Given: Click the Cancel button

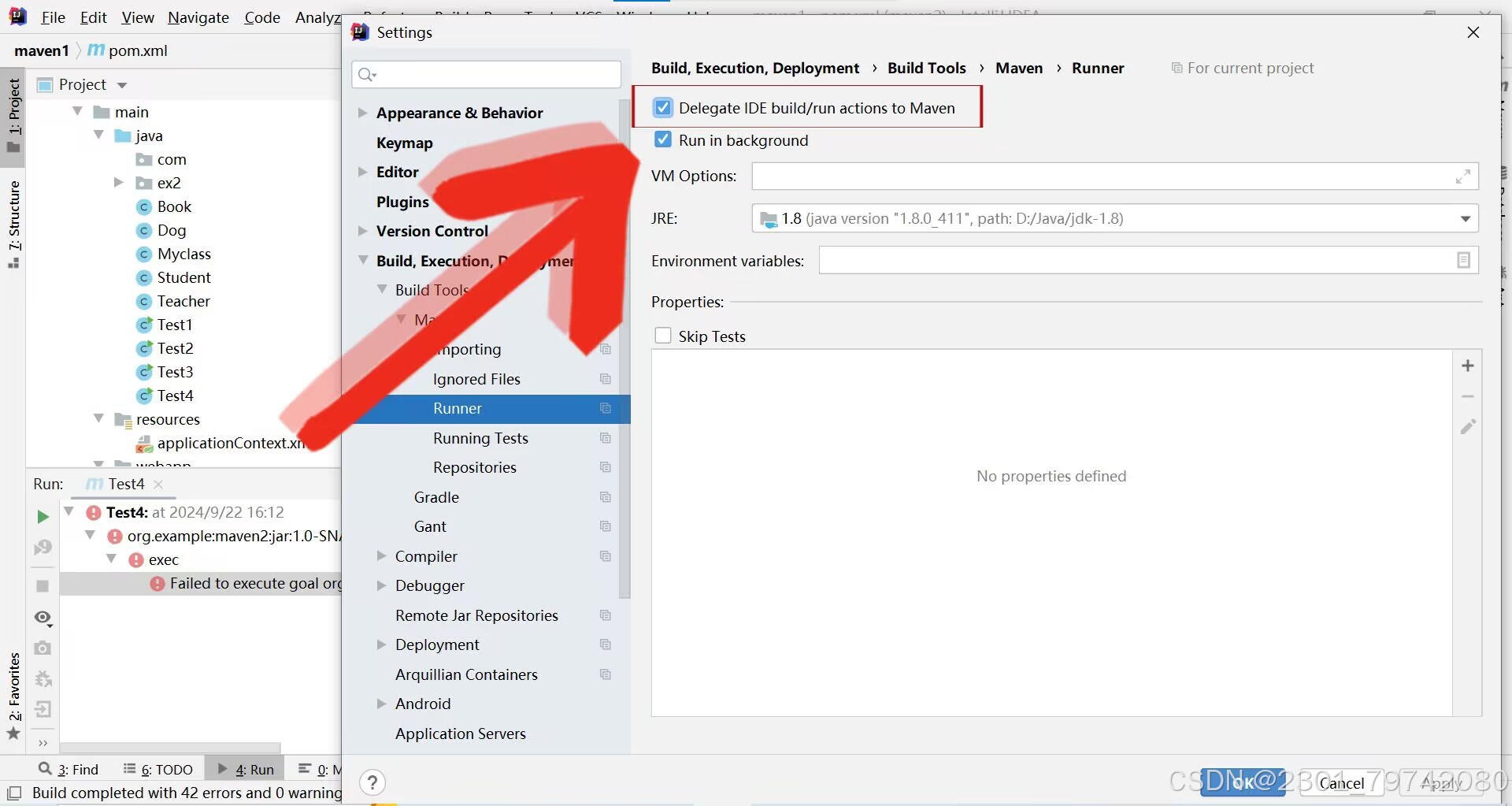Looking at the screenshot, I should (1341, 782).
